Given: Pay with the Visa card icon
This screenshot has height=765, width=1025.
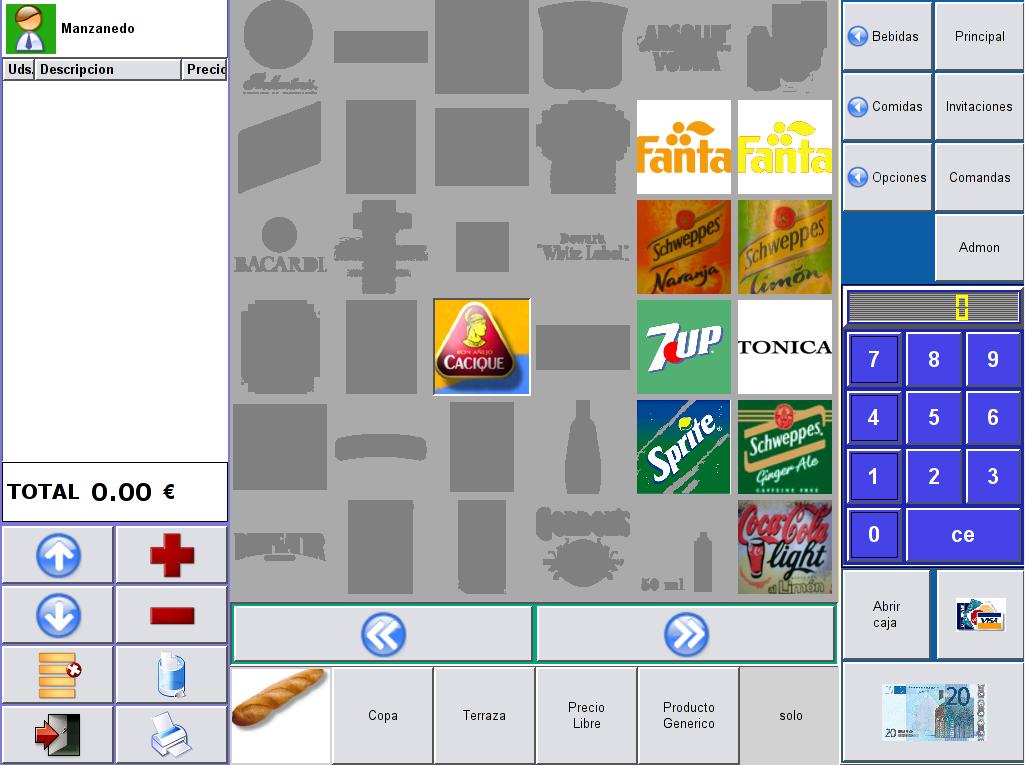Looking at the screenshot, I should coord(979,615).
